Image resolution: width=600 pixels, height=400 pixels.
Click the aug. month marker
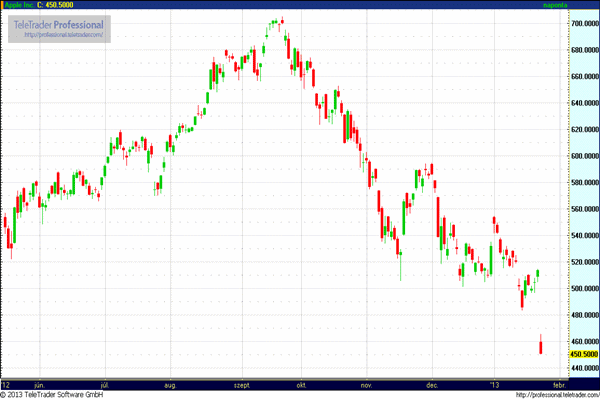169,383
